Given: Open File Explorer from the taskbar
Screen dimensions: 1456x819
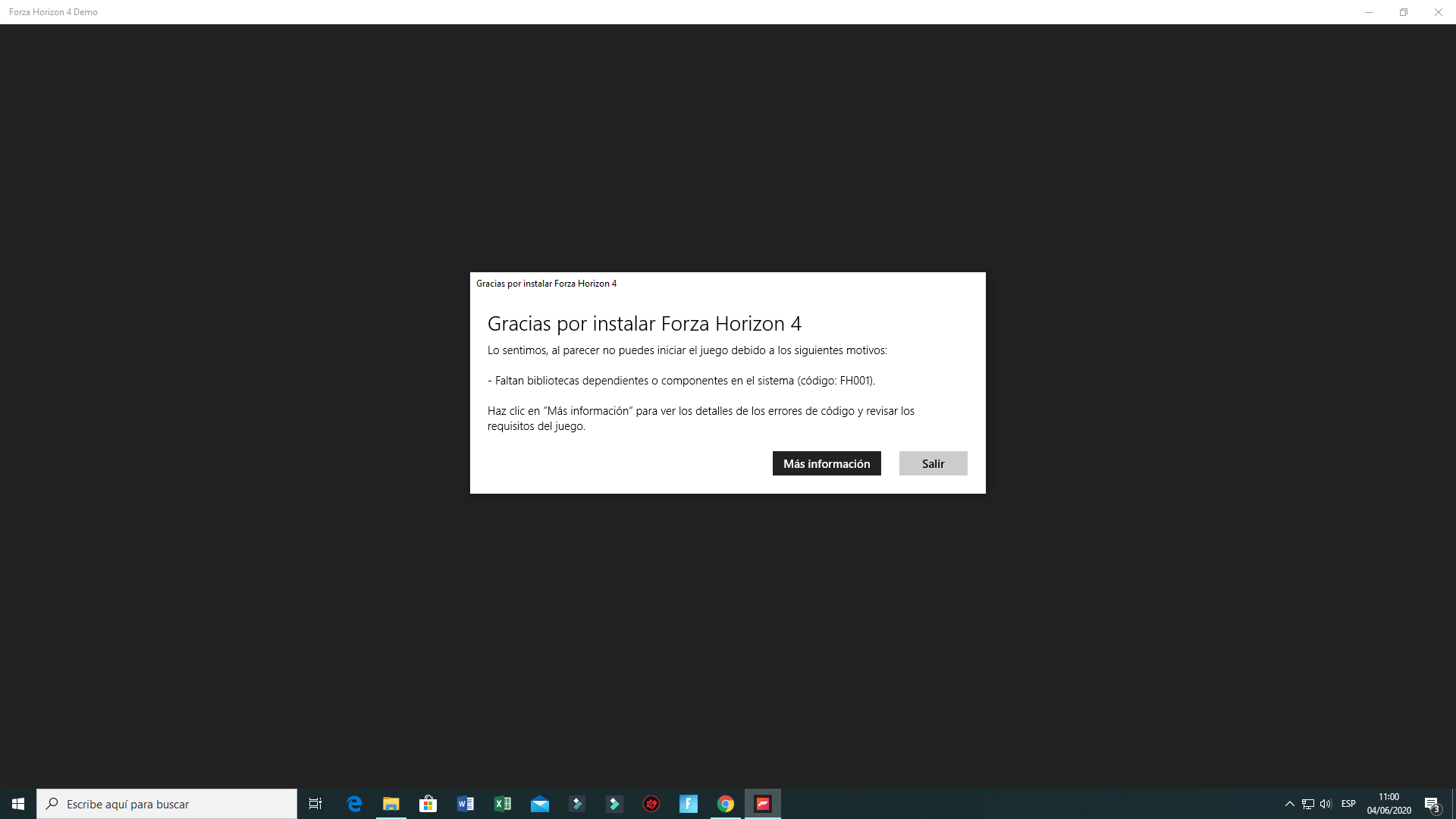Looking at the screenshot, I should pos(391,804).
